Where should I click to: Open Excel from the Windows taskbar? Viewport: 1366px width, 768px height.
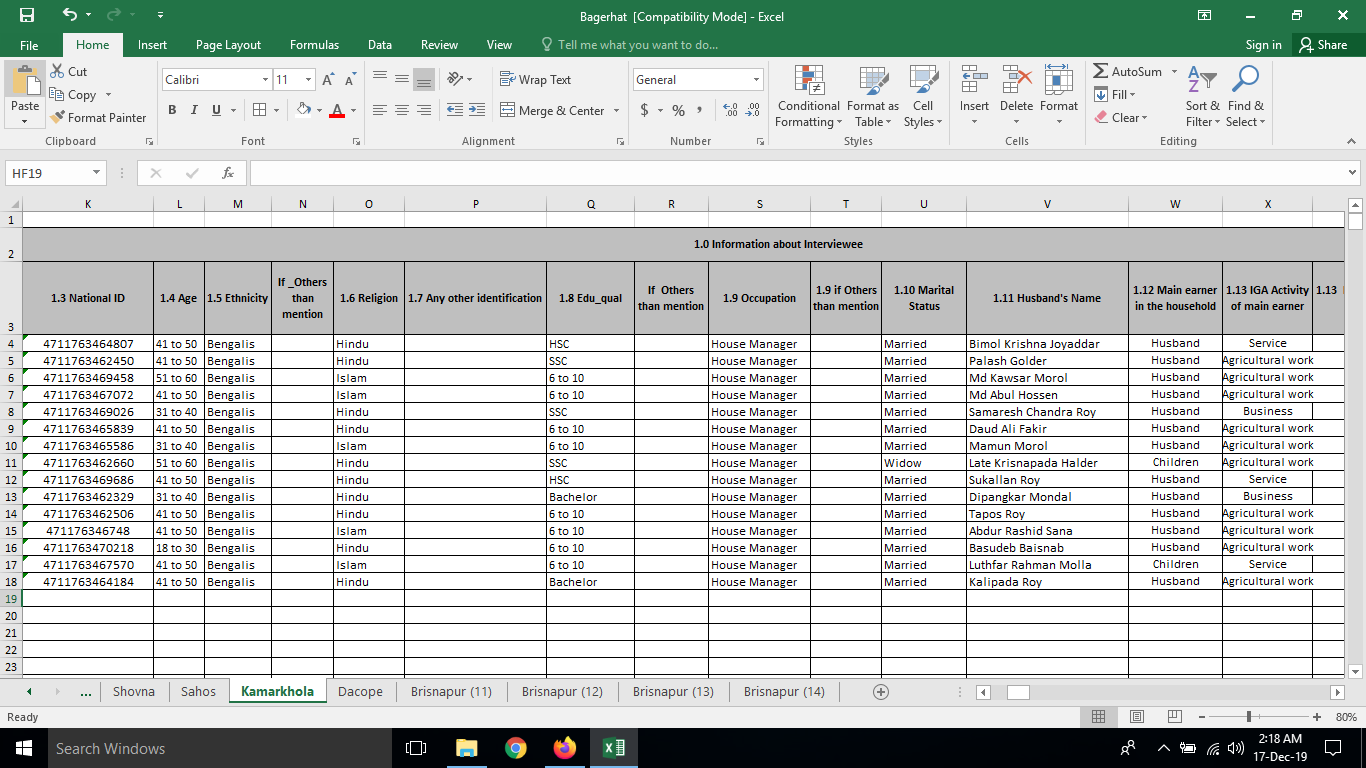point(614,748)
